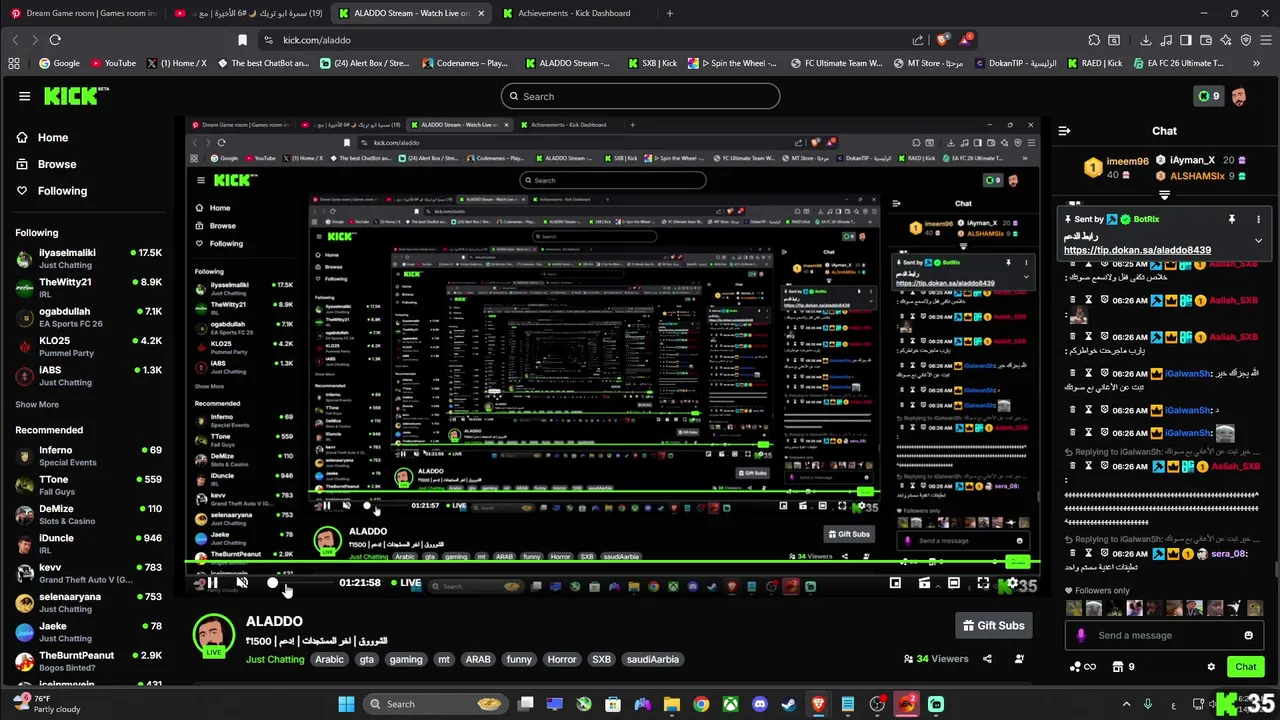Open the apps grid in bookmarks bar

tap(14, 63)
